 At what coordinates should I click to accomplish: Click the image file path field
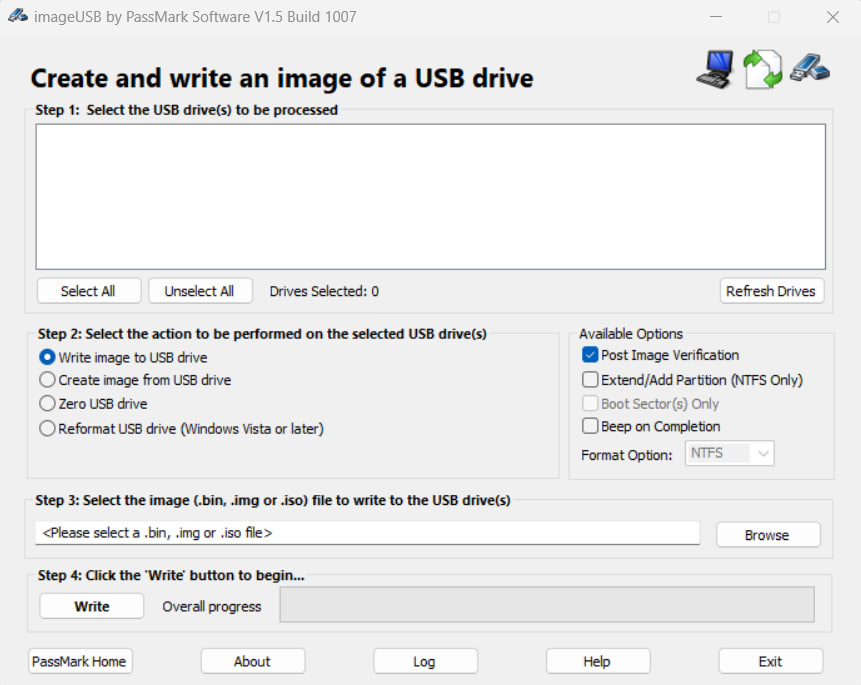coord(367,533)
